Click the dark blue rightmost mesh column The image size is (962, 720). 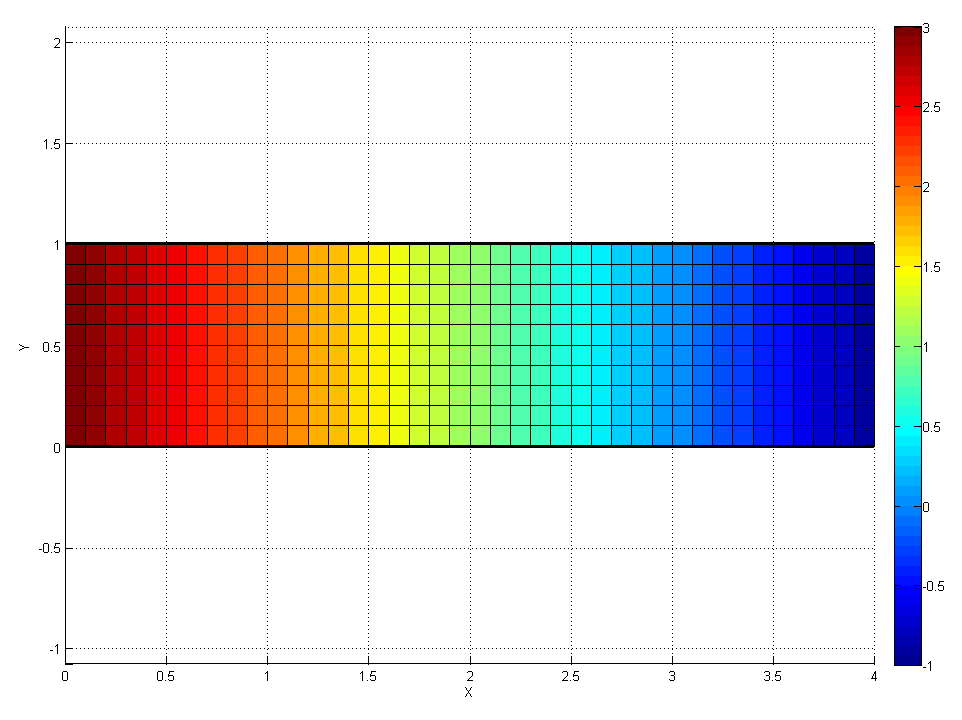click(864, 345)
